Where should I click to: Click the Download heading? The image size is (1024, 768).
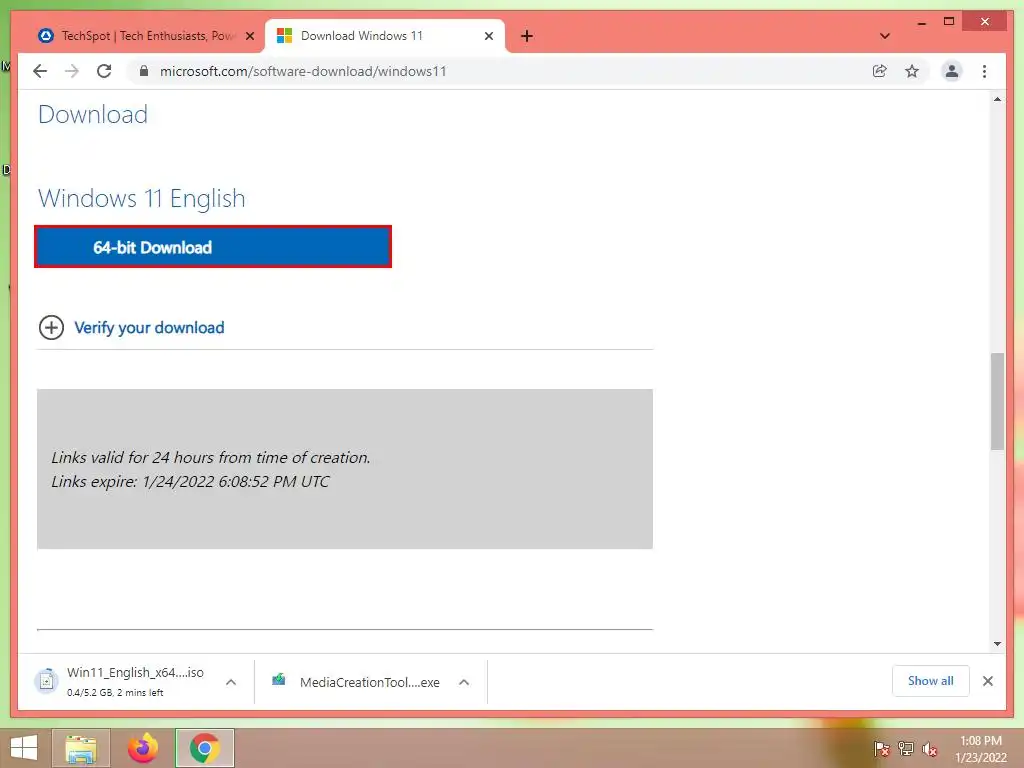93,114
